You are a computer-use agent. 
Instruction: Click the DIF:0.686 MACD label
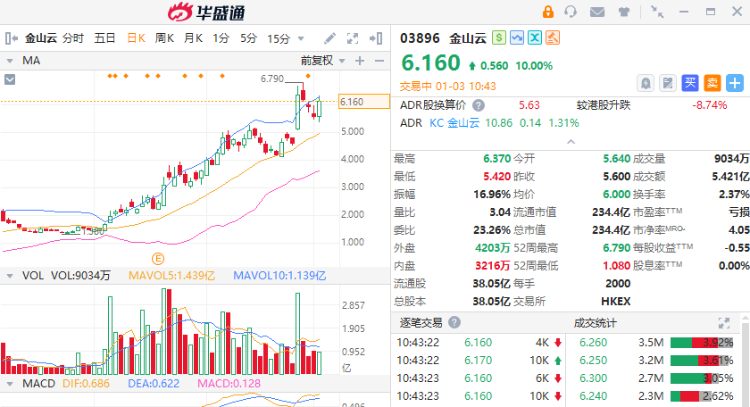[86, 384]
